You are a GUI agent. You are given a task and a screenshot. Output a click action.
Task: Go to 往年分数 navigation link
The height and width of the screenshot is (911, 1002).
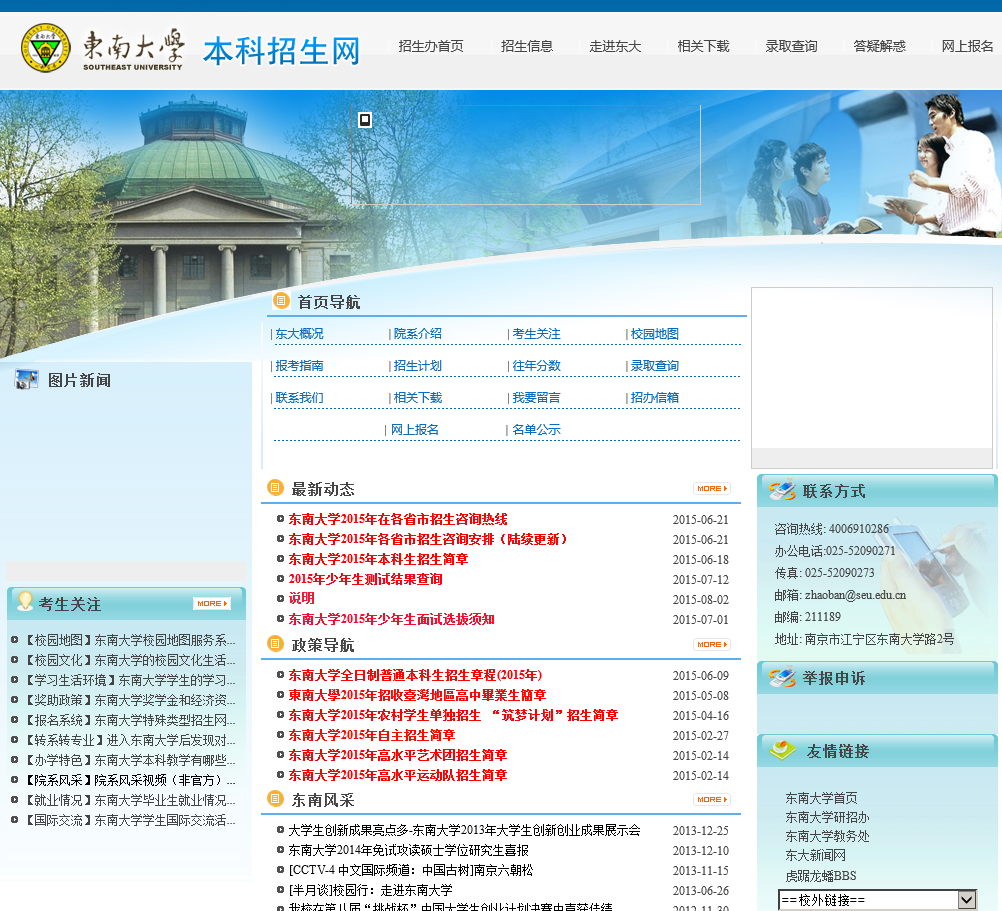click(536, 366)
